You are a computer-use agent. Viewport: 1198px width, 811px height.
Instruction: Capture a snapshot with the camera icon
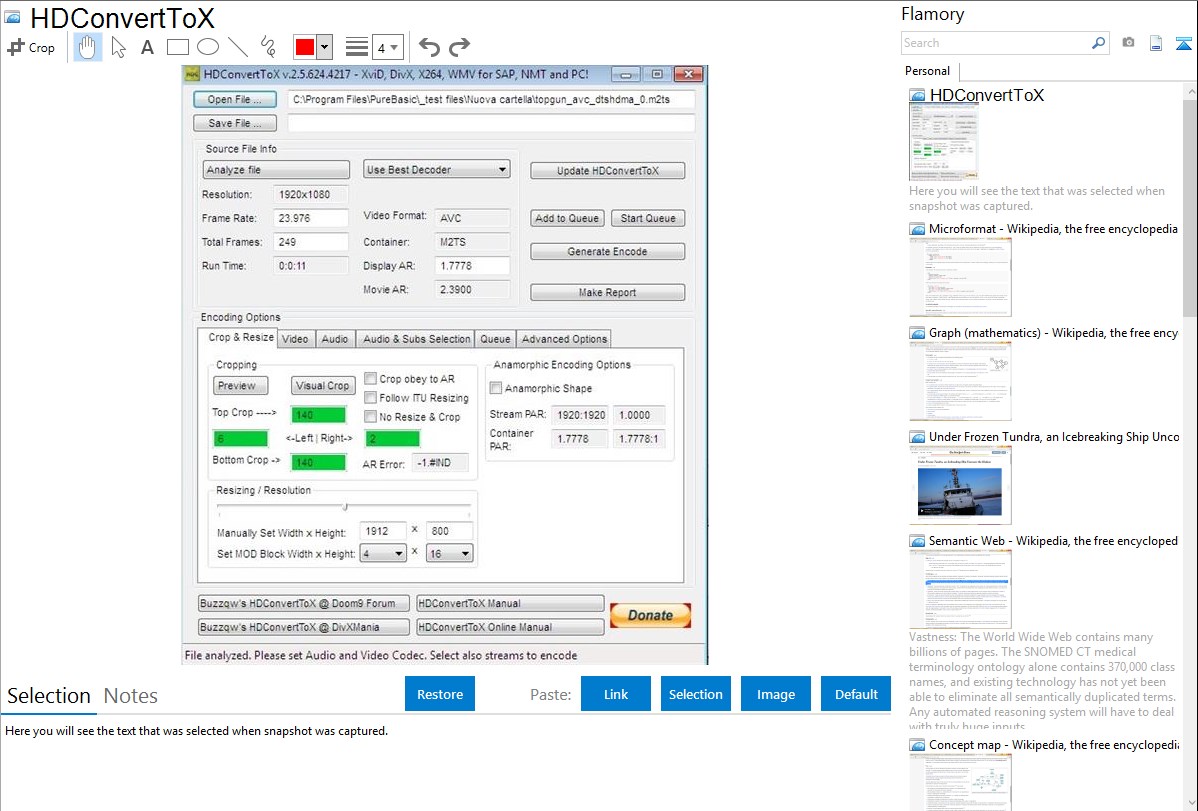[1128, 43]
